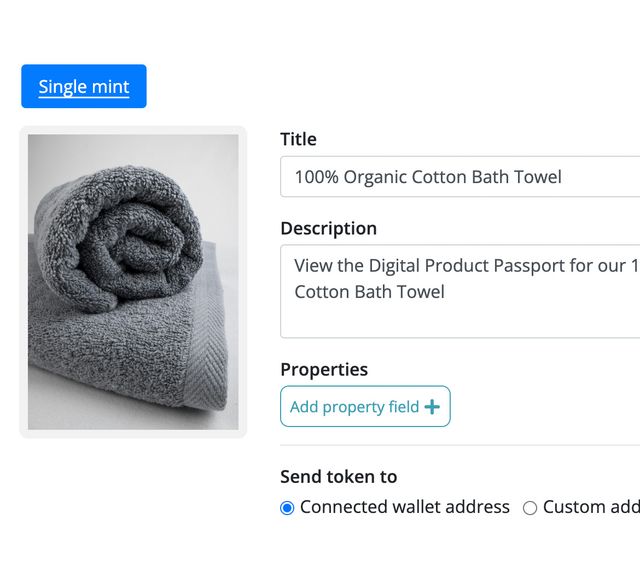Click the 'Connected wallet address' label text
This screenshot has width=640, height=585.
pyautogui.click(x=405, y=507)
